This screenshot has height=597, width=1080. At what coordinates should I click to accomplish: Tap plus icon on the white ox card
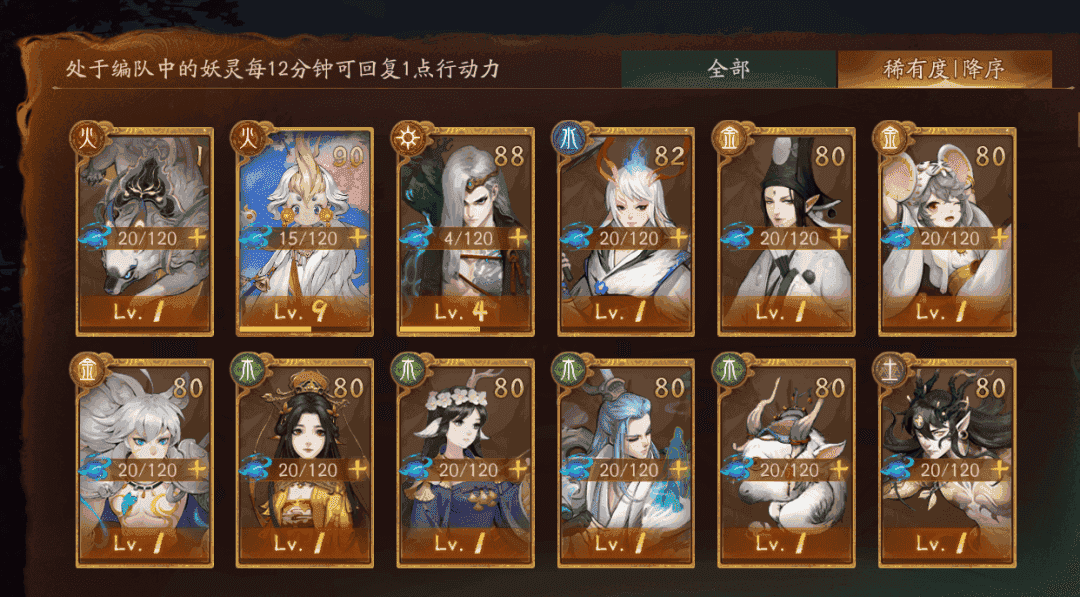(839, 470)
